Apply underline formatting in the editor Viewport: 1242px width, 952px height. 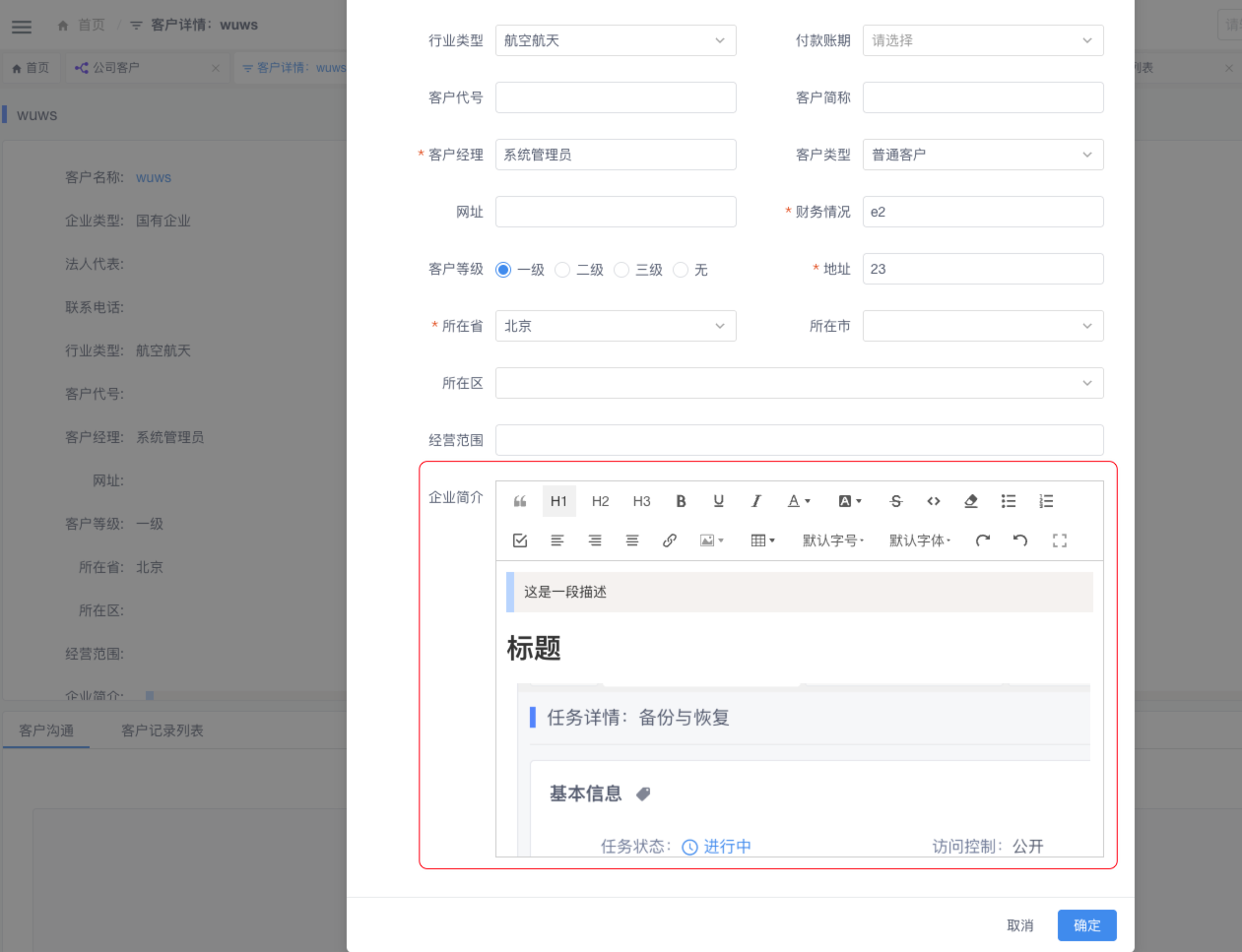click(x=719, y=501)
